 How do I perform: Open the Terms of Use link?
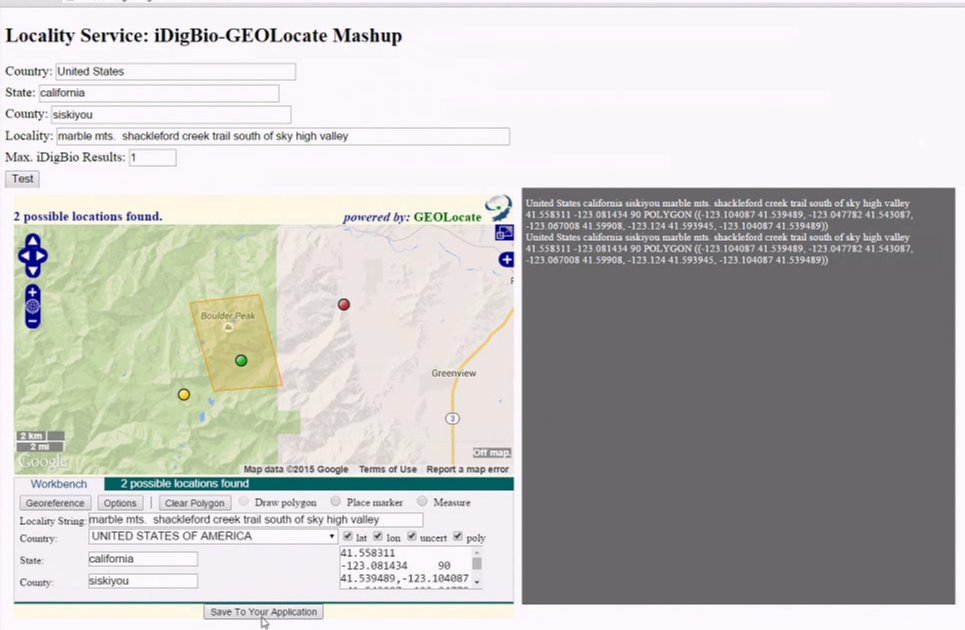pyautogui.click(x=388, y=469)
